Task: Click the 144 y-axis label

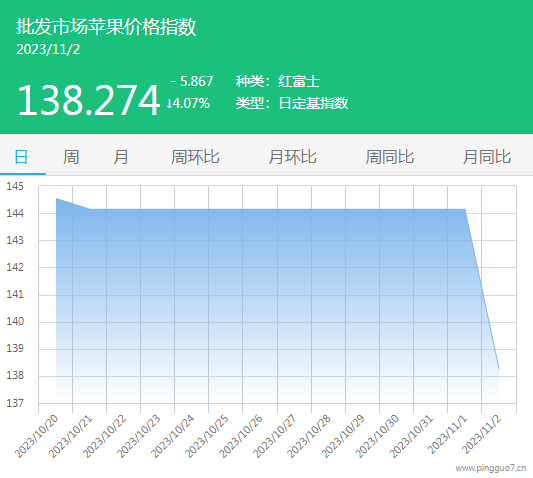Action: coord(15,213)
